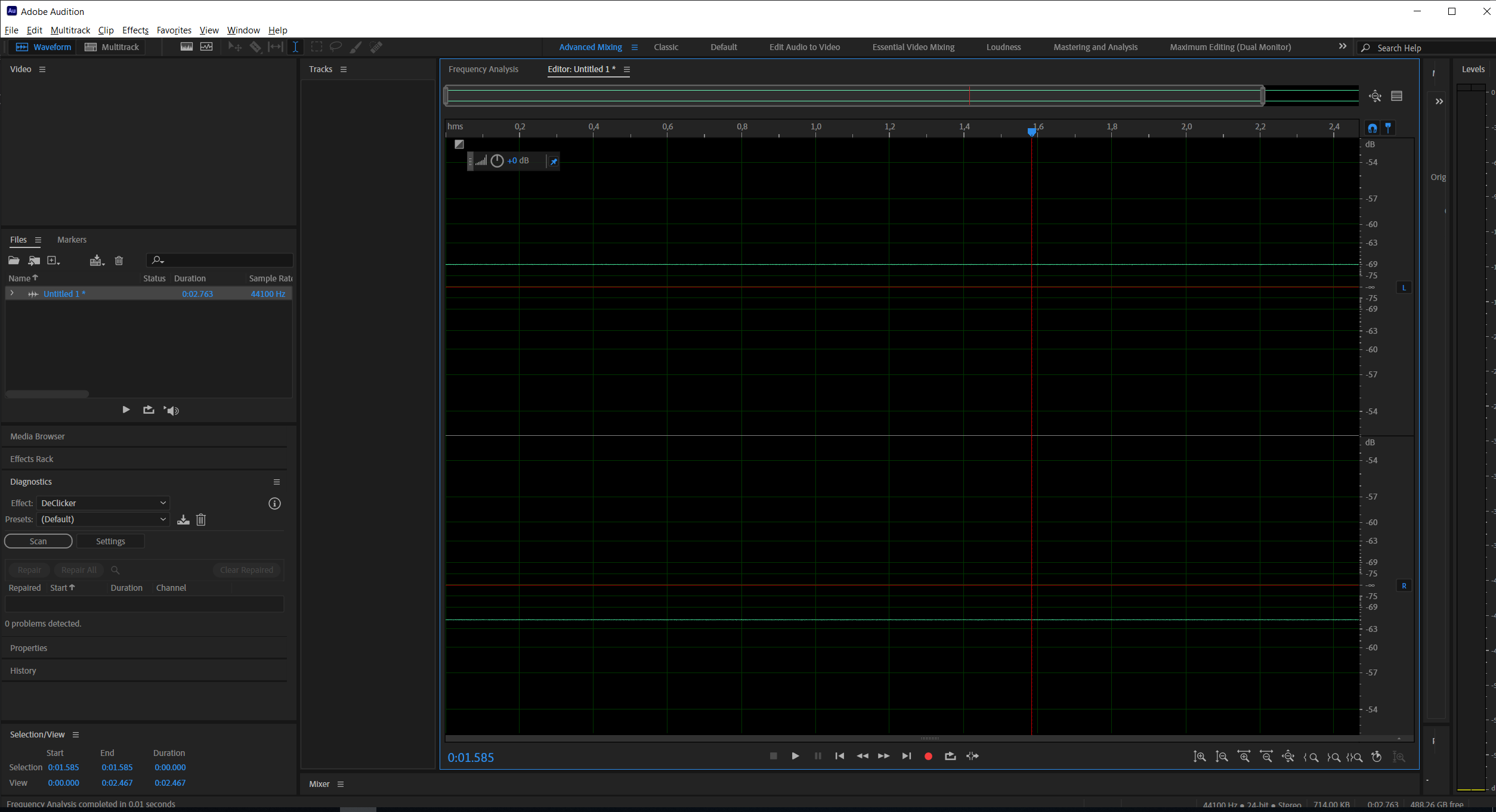The image size is (1496, 812).
Task: Open the Effect dropdown showing DeClicker
Action: click(103, 503)
